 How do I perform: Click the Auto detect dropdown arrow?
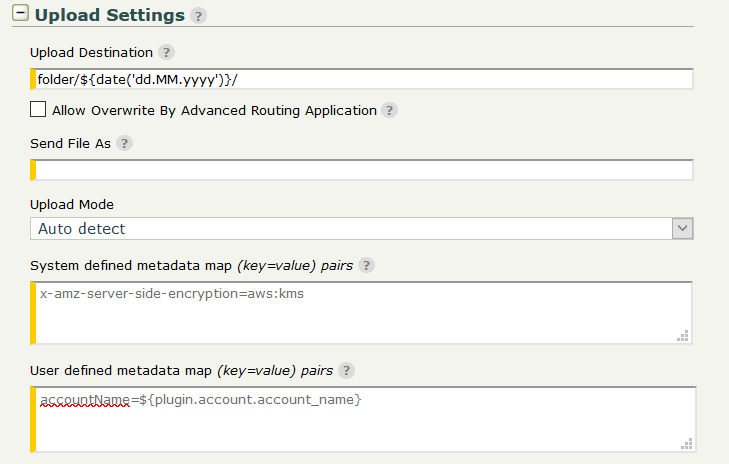click(682, 229)
